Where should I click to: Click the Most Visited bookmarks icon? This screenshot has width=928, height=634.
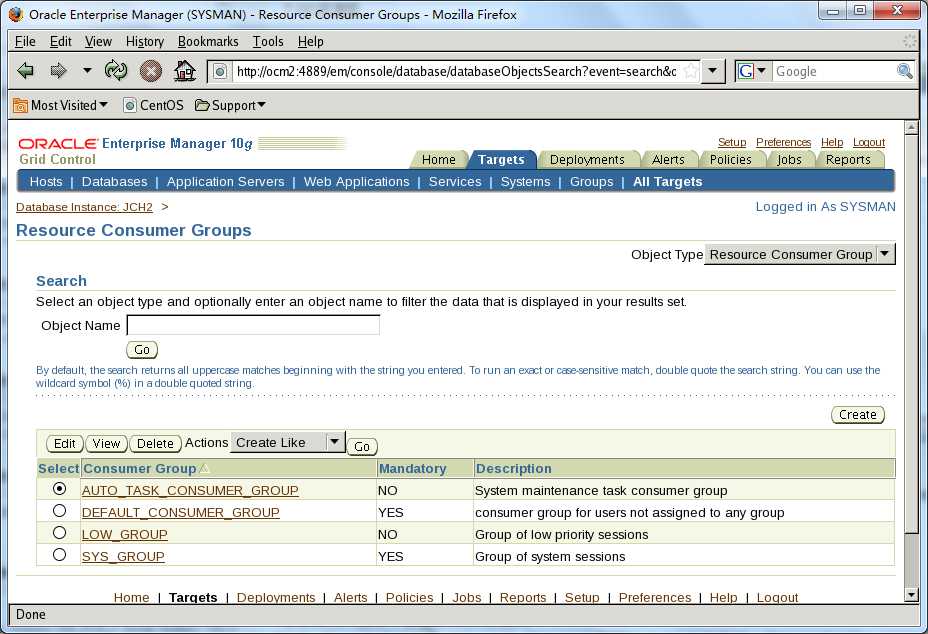[x=20, y=105]
